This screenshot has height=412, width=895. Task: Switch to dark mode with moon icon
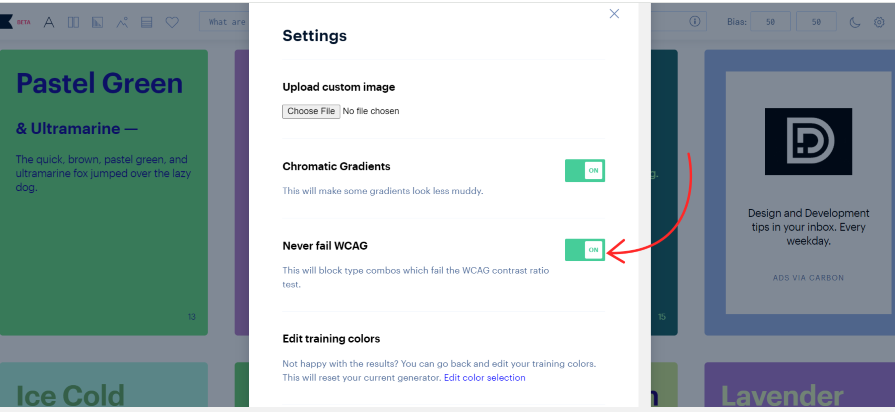point(855,21)
